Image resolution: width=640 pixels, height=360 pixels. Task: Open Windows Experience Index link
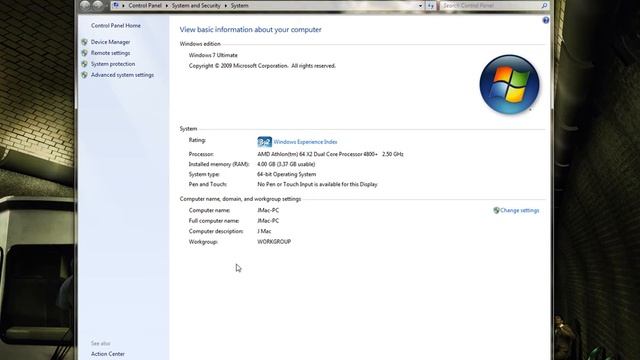(305, 142)
